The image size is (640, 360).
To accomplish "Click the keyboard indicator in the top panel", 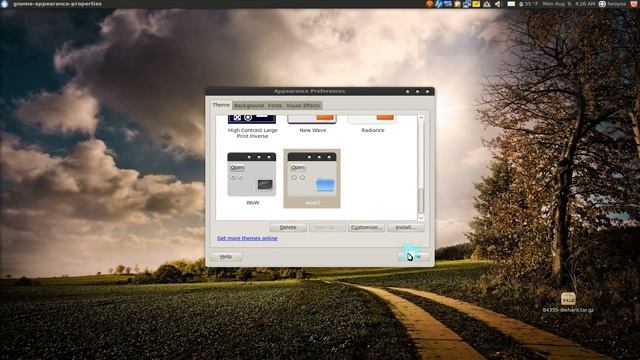I will click(511, 4).
